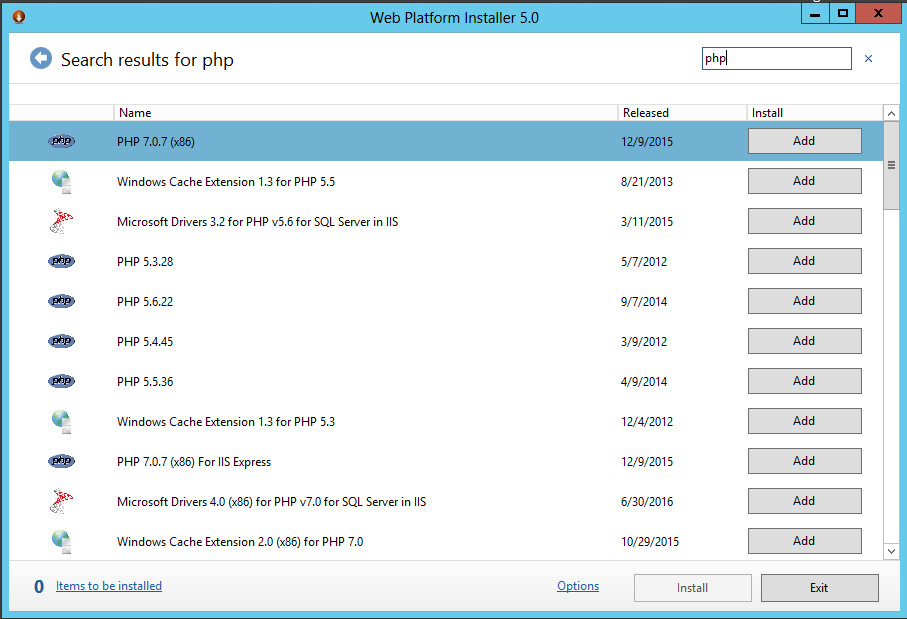The image size is (907, 619).
Task: Click globe icon for Windows Cache Extension 1.3 PHP 5.3
Action: point(61,422)
